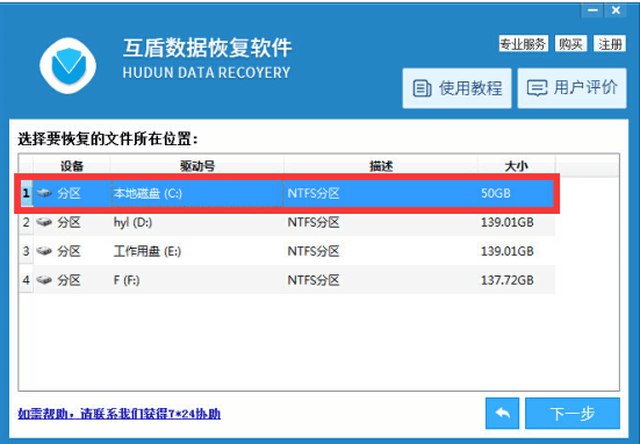Image resolution: width=640 pixels, height=444 pixels.
Task: Click row number 4 header
Action: 26,280
